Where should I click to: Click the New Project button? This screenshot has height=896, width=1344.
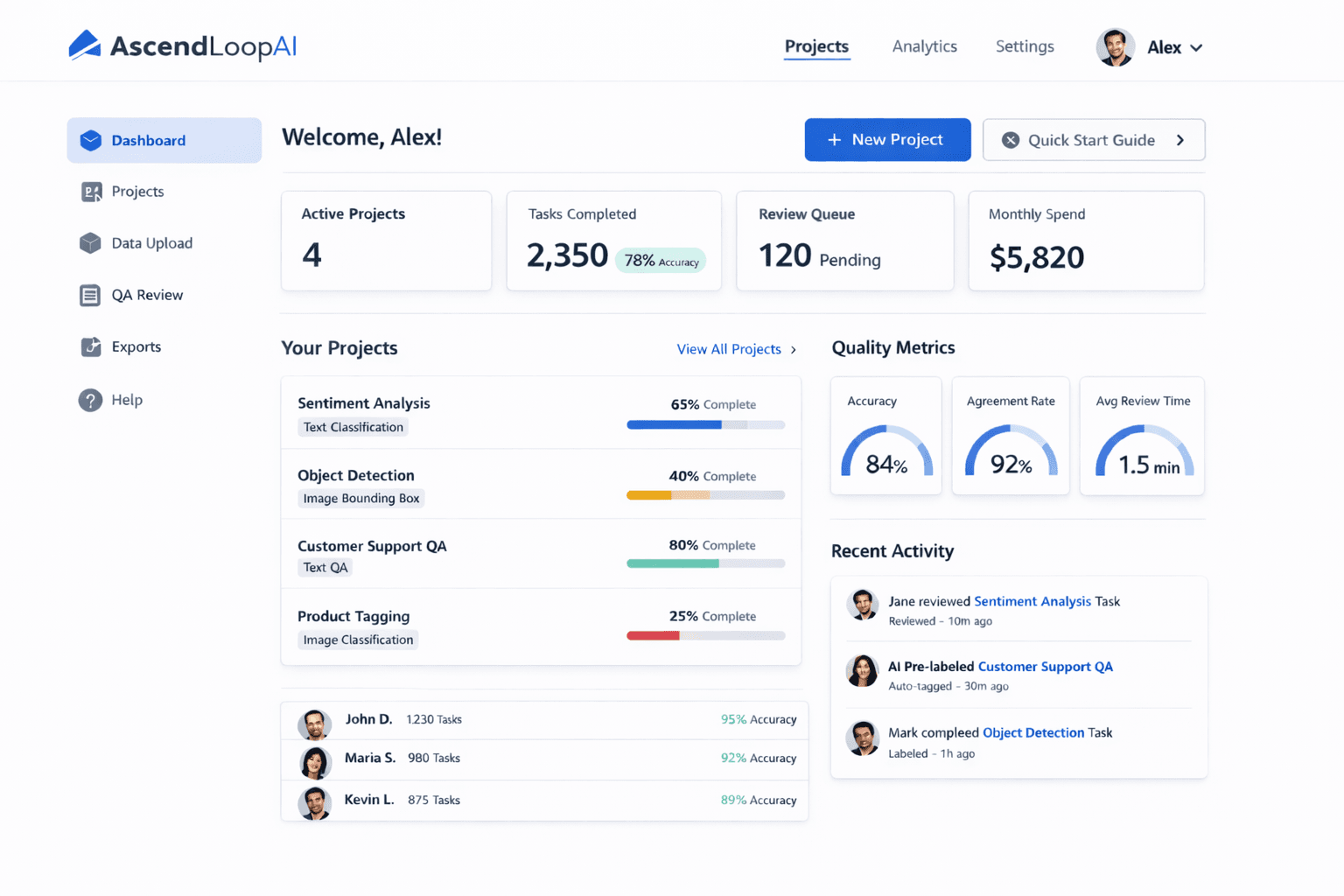[x=887, y=139]
